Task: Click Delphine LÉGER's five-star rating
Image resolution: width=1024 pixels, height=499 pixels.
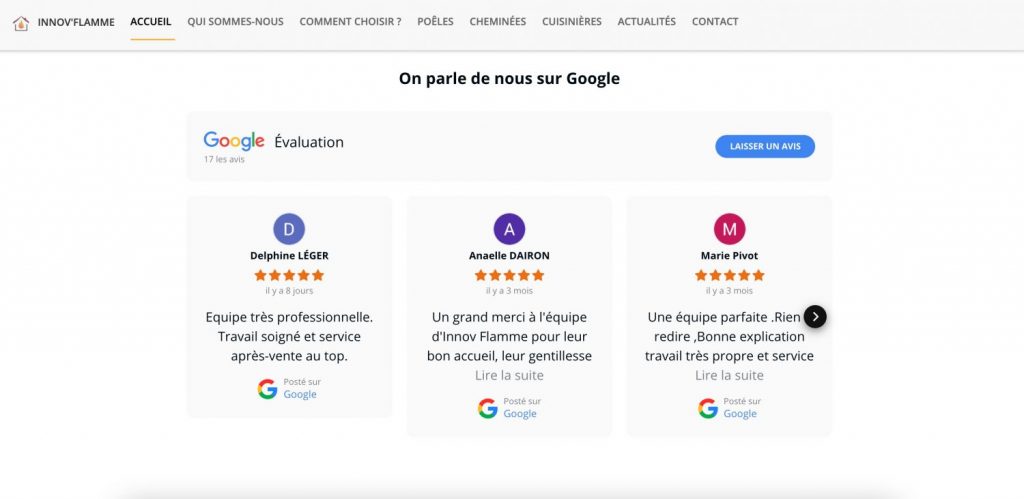Action: tap(289, 275)
